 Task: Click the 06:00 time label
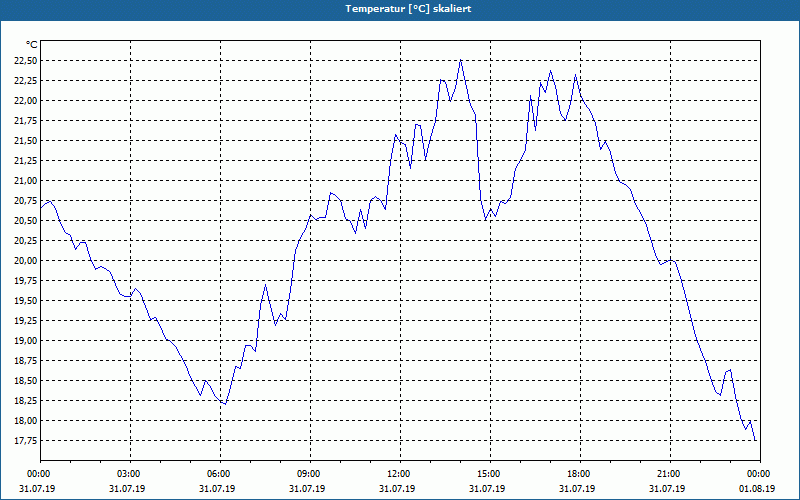pos(217,474)
